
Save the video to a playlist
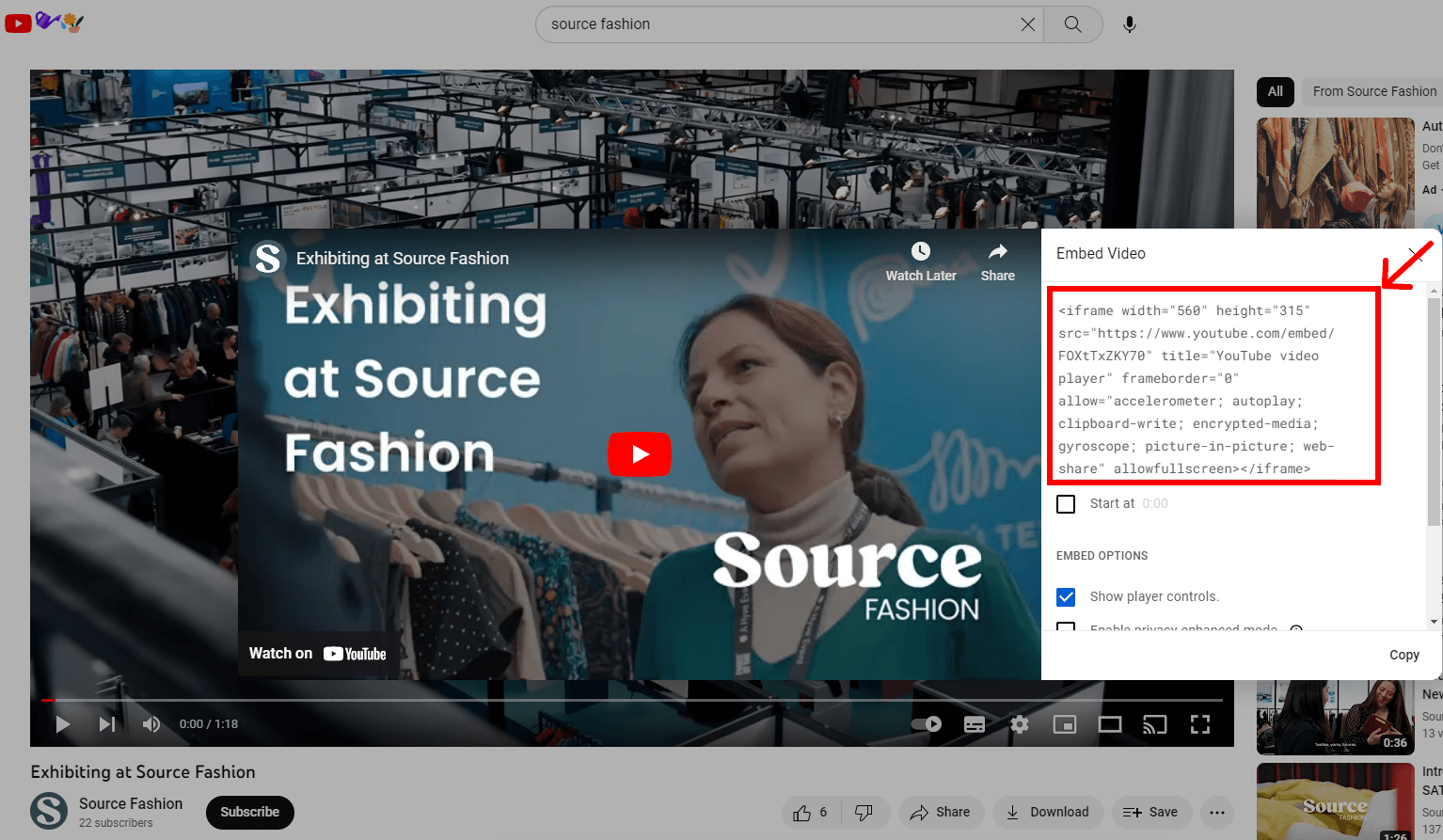(x=1150, y=812)
